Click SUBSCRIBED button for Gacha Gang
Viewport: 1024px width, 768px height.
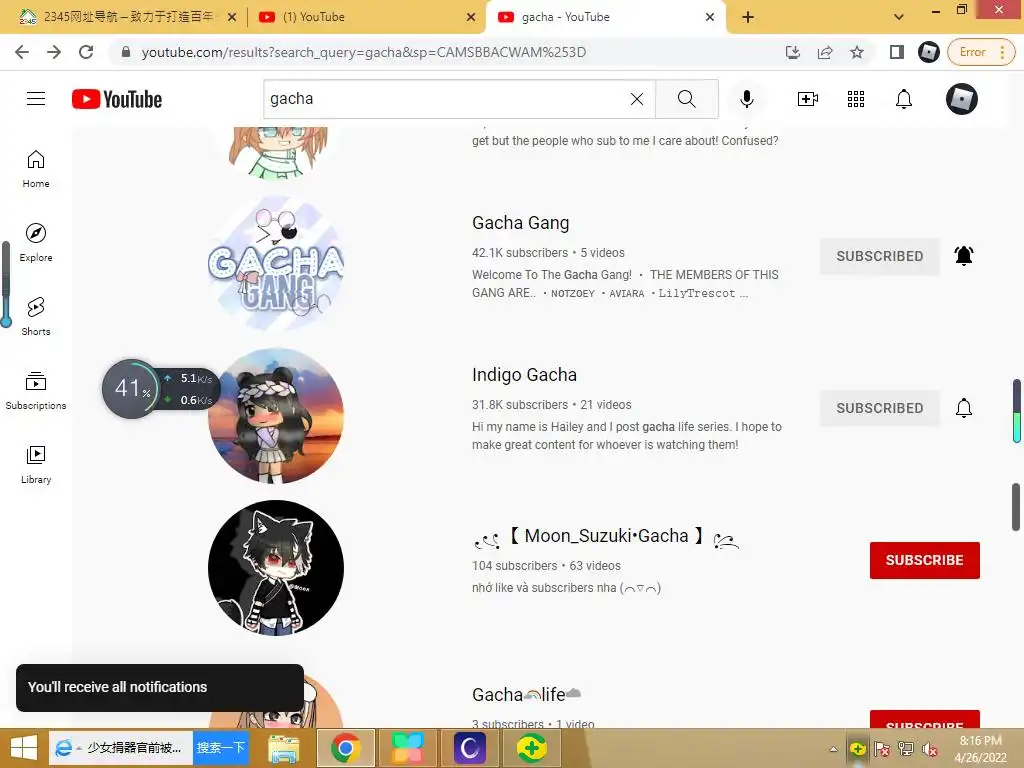click(880, 256)
